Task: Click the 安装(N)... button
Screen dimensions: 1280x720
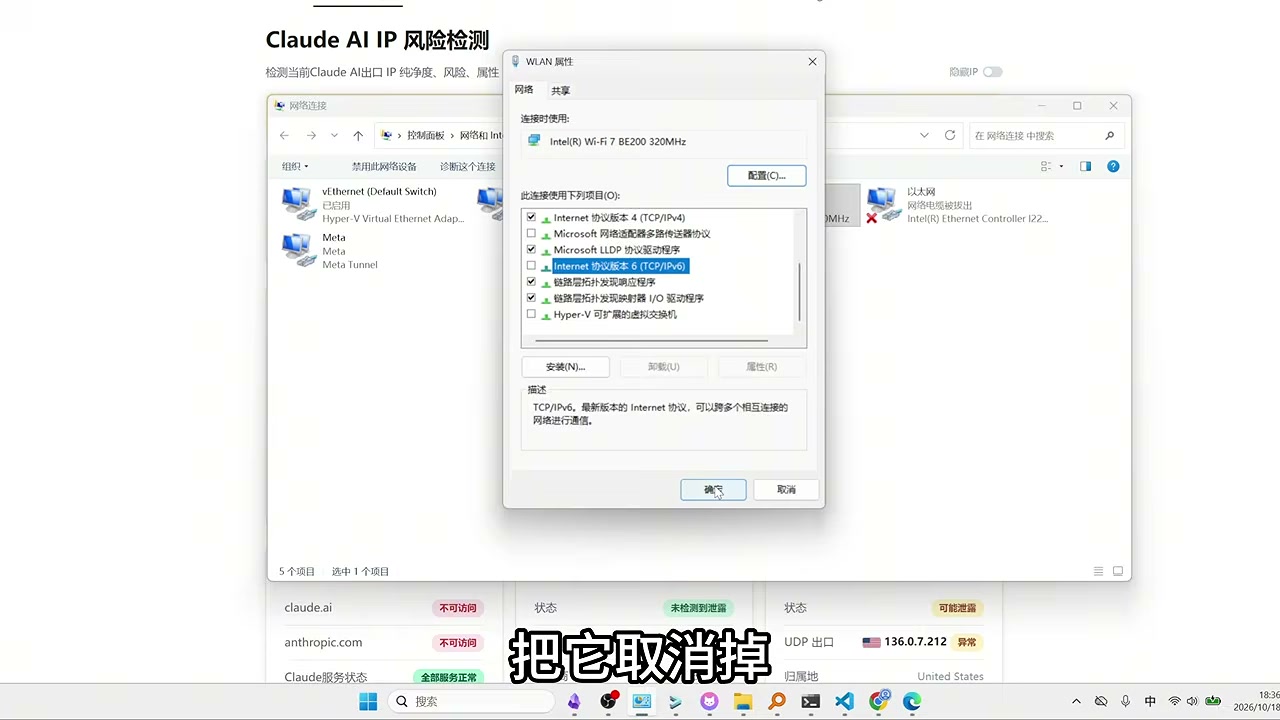Action: tap(566, 367)
